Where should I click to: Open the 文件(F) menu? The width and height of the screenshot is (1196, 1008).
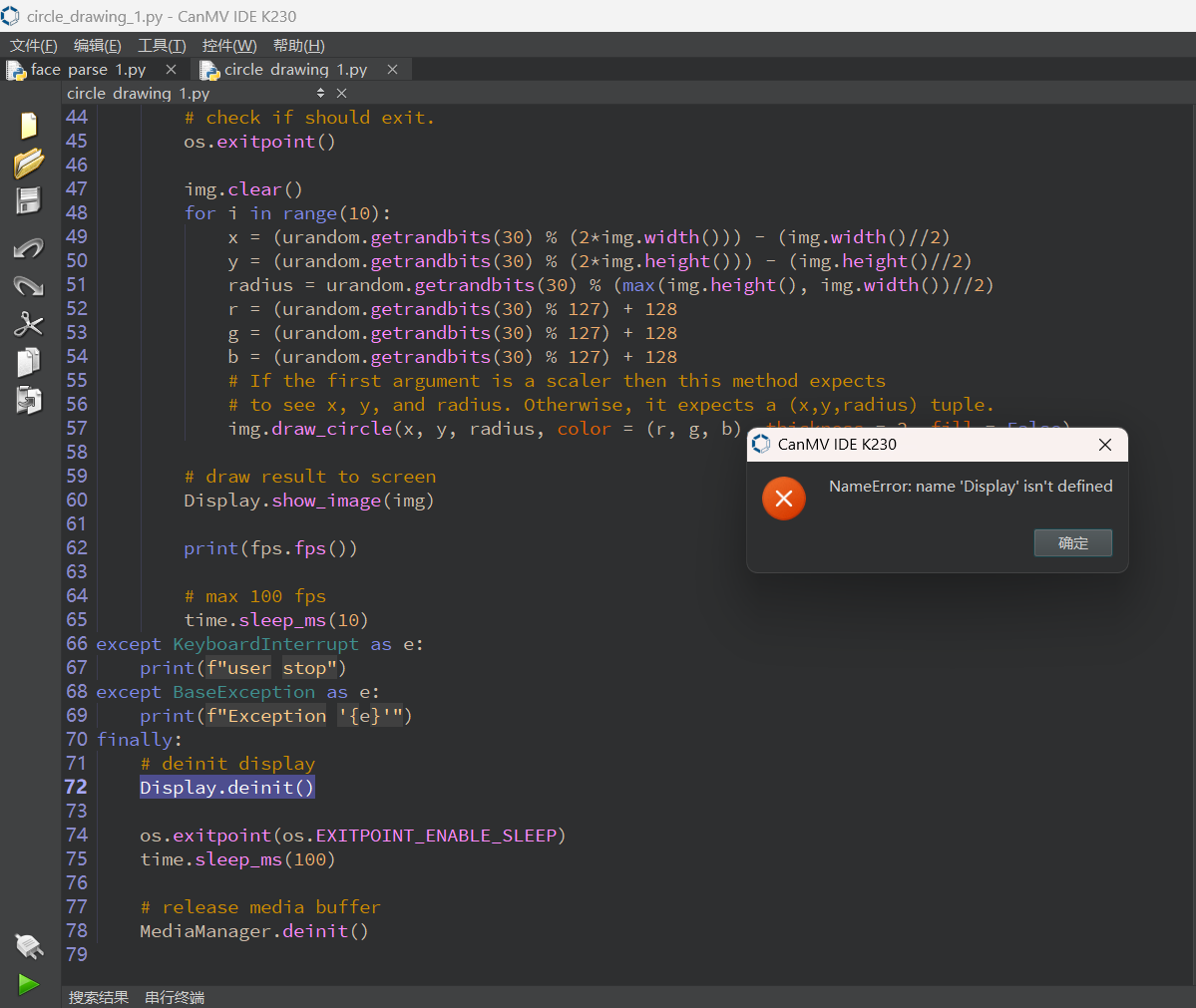tap(34, 46)
